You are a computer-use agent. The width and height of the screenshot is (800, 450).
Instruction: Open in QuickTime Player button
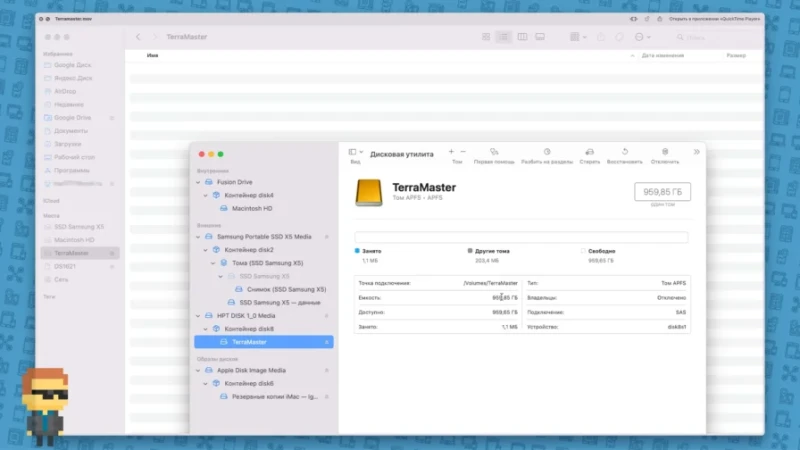click(714, 19)
